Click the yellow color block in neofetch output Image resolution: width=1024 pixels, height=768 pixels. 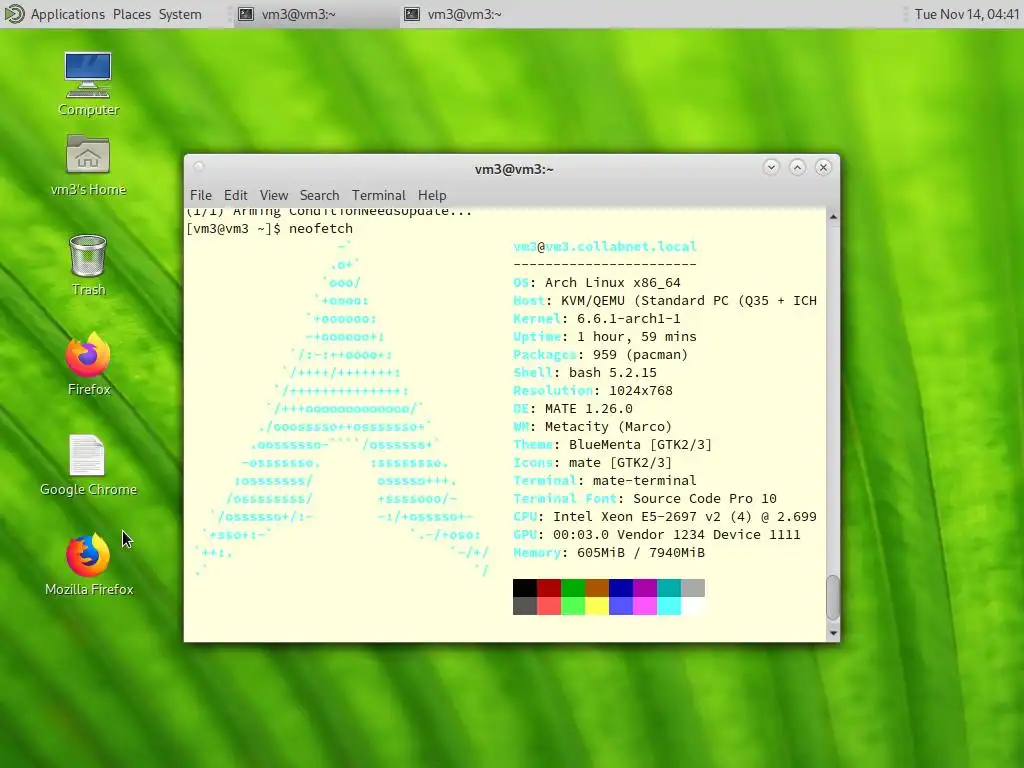pos(596,606)
